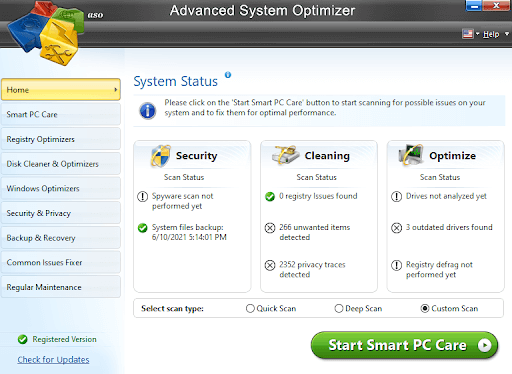This screenshot has height=374, width=512.
Task: Open the Help menu link
Action: pyautogui.click(x=491, y=34)
